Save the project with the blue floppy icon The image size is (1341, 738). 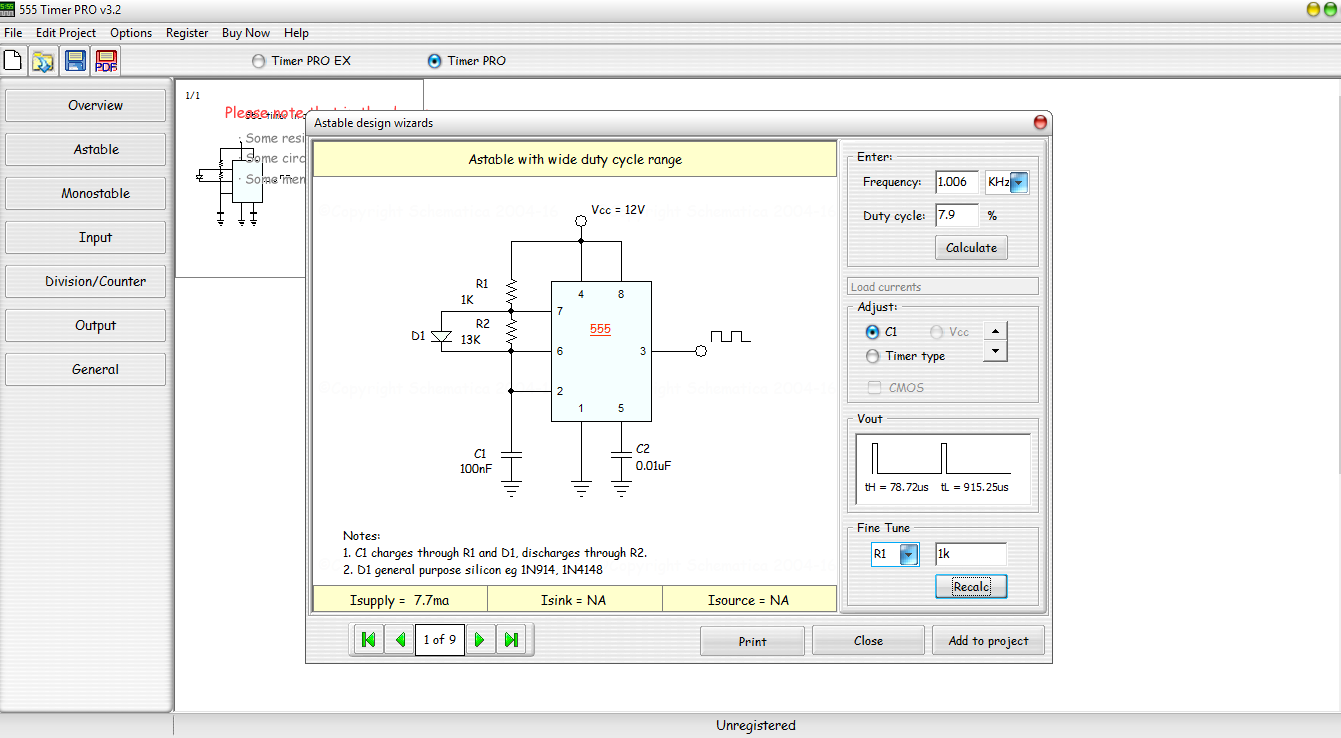tap(75, 61)
